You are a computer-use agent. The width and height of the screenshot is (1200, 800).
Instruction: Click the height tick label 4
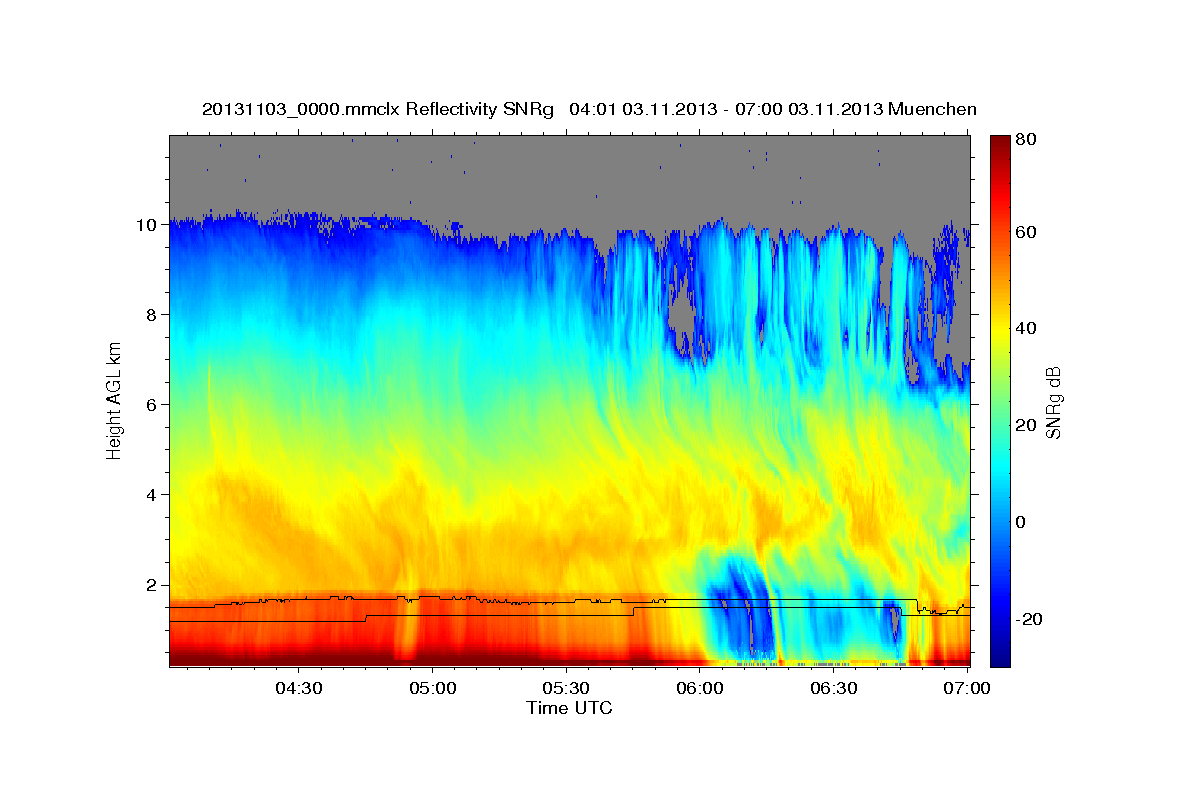[x=152, y=495]
